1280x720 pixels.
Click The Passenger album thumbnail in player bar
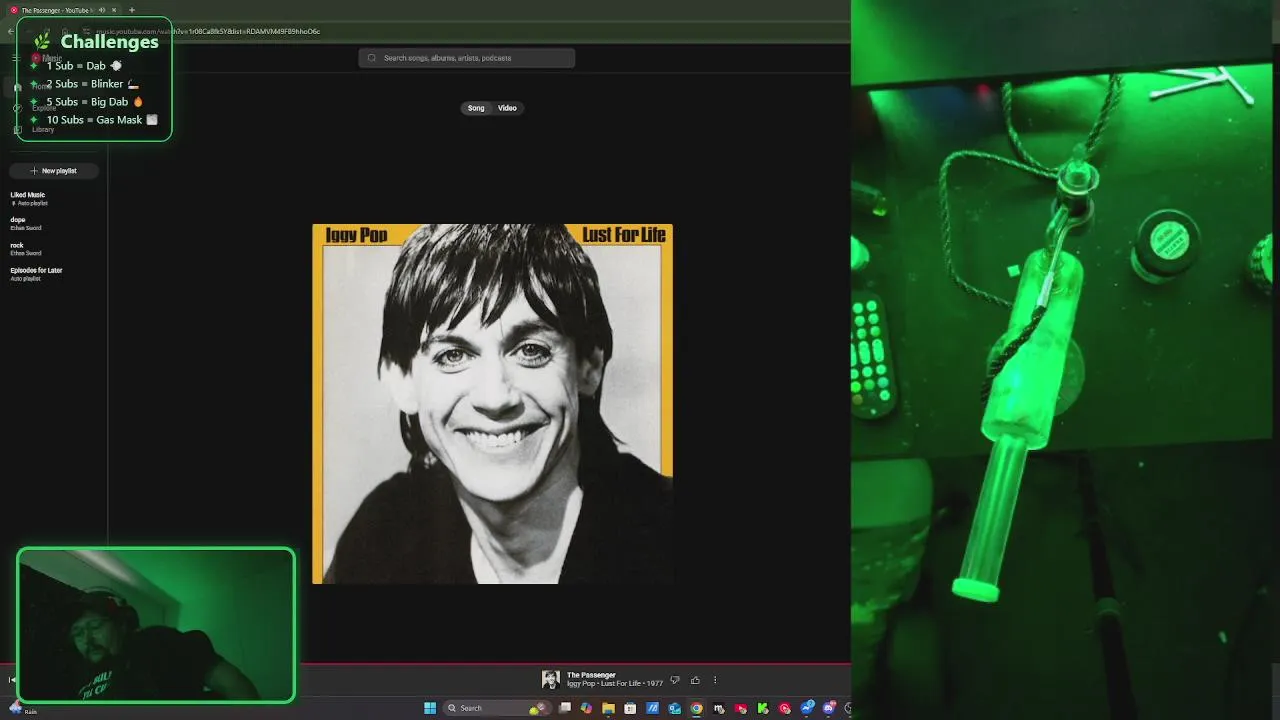tap(550, 680)
